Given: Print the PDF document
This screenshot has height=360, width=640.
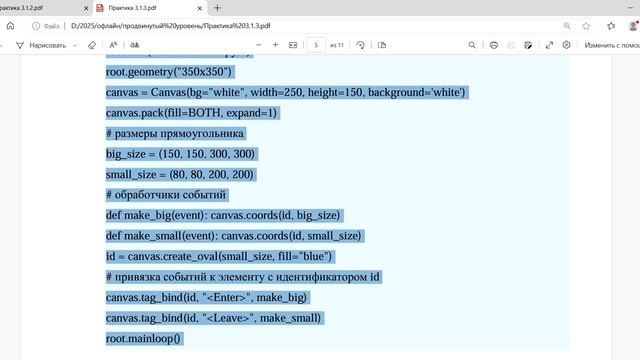Looking at the screenshot, I should point(494,45).
